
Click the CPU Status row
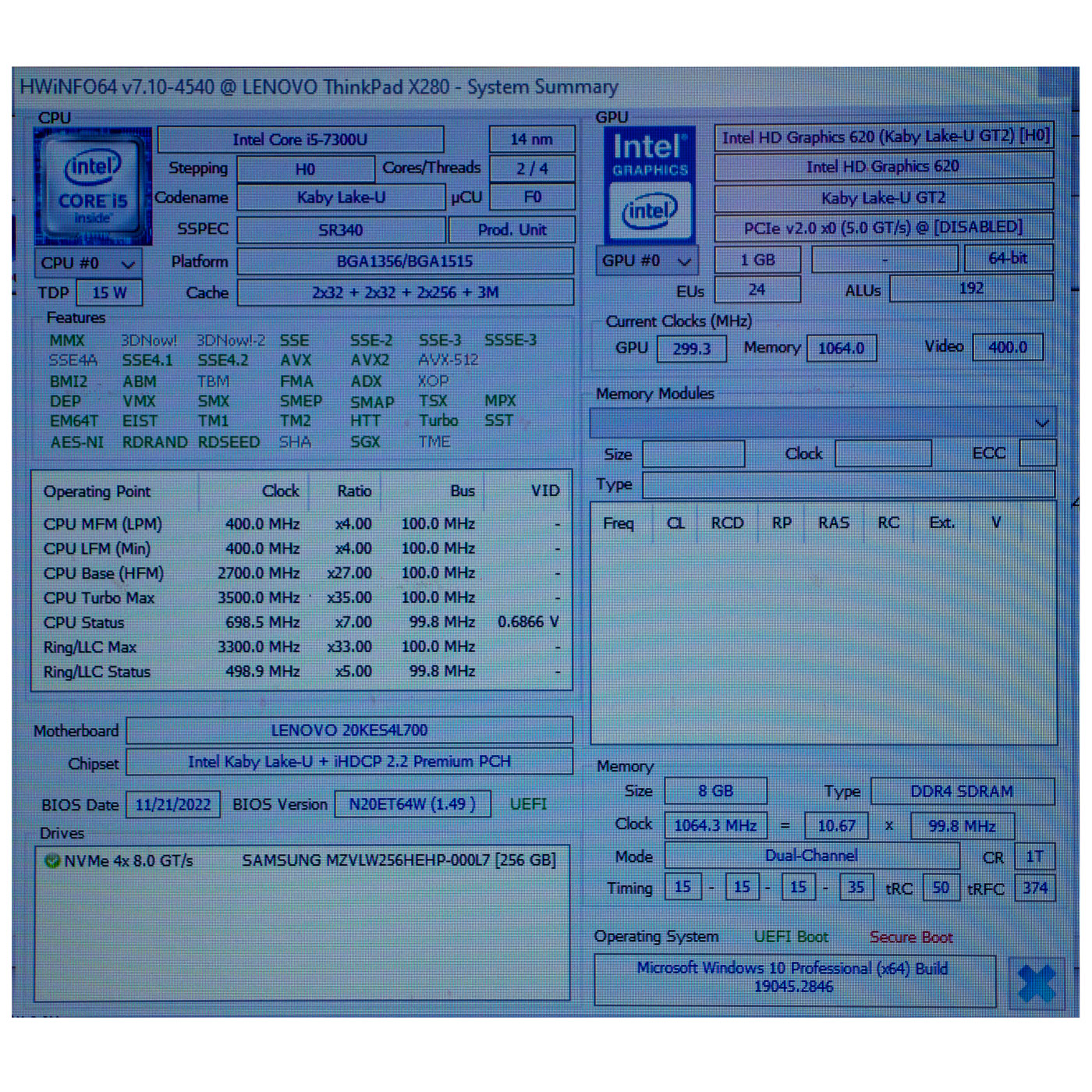pyautogui.click(x=301, y=622)
